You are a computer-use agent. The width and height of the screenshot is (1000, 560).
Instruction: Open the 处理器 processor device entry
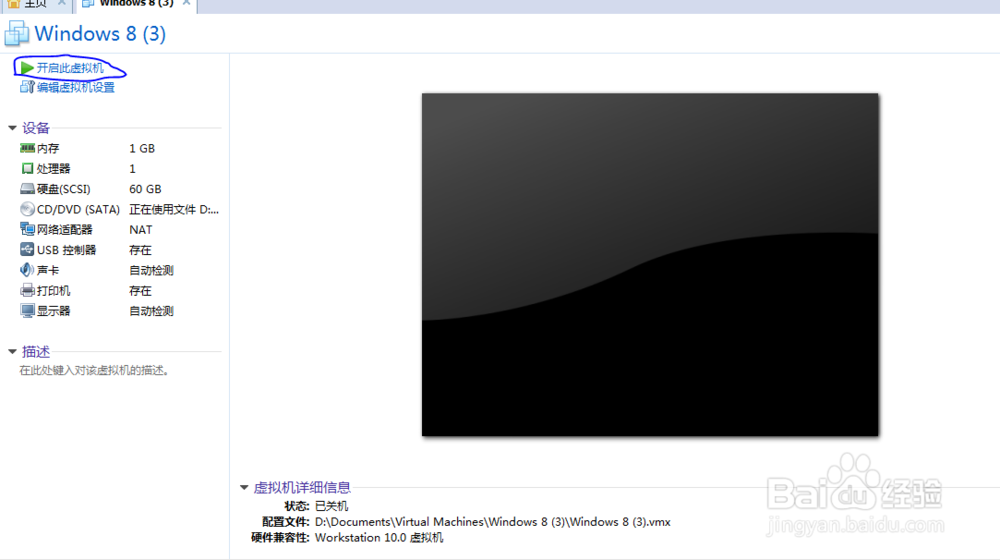click(x=54, y=168)
